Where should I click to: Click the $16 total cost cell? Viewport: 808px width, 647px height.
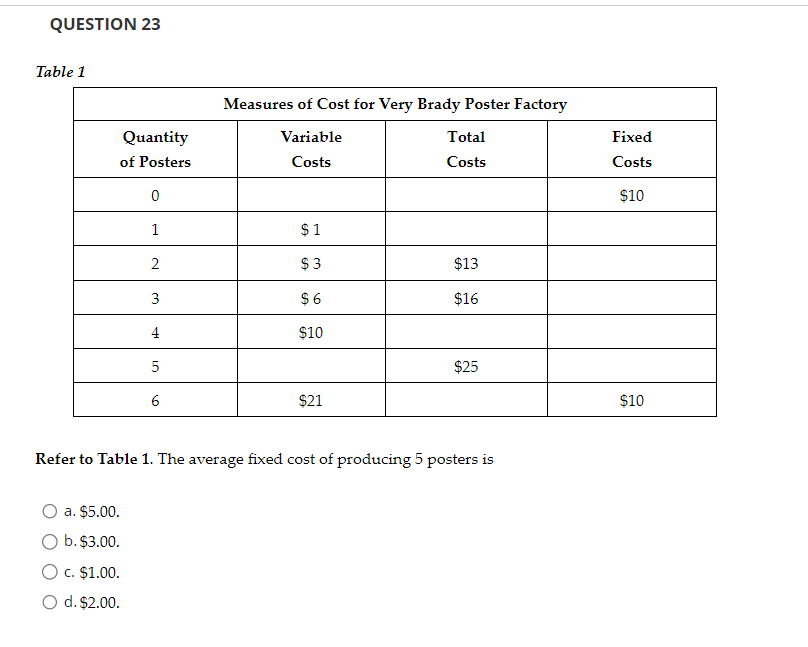466,297
